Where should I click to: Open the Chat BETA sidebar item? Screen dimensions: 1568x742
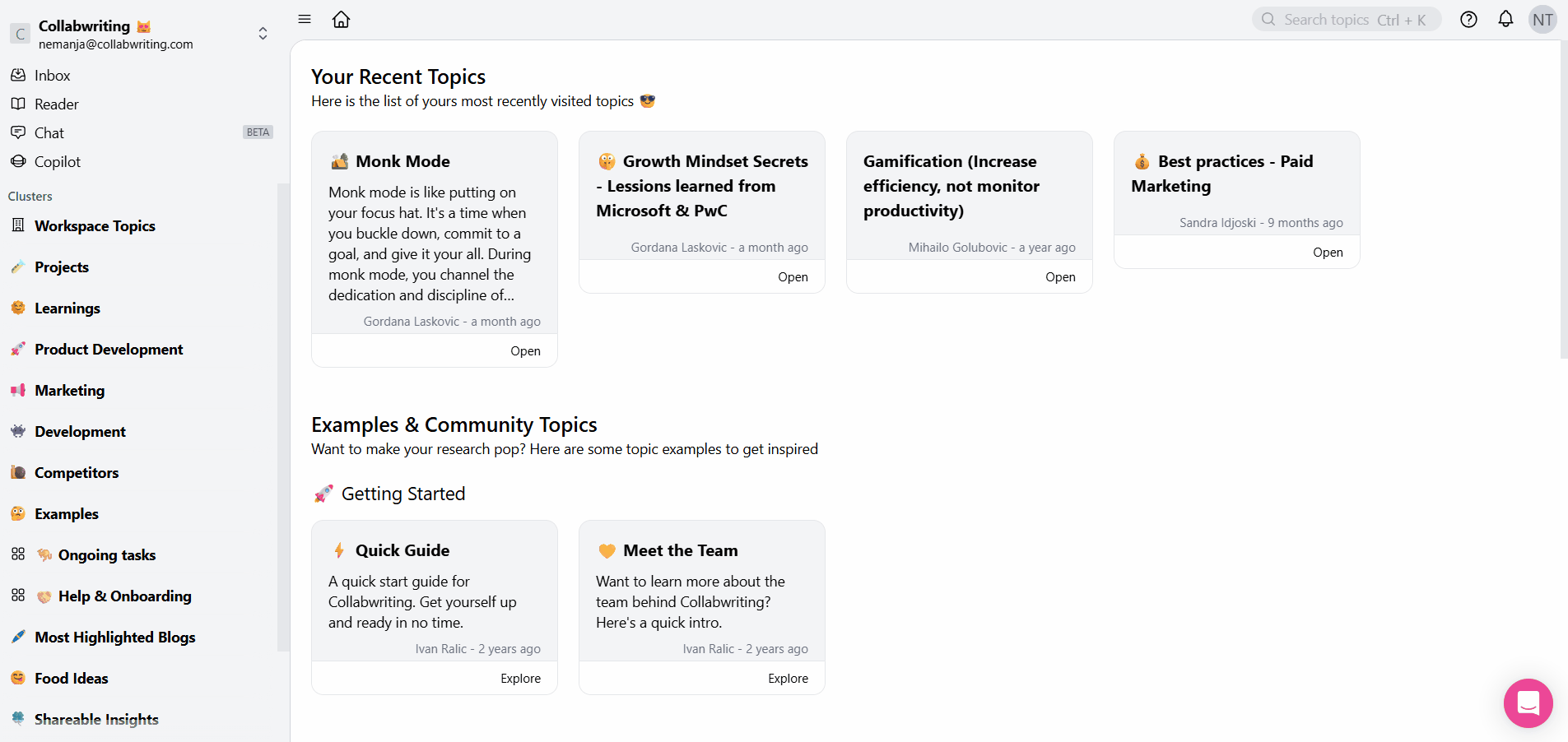49,133
